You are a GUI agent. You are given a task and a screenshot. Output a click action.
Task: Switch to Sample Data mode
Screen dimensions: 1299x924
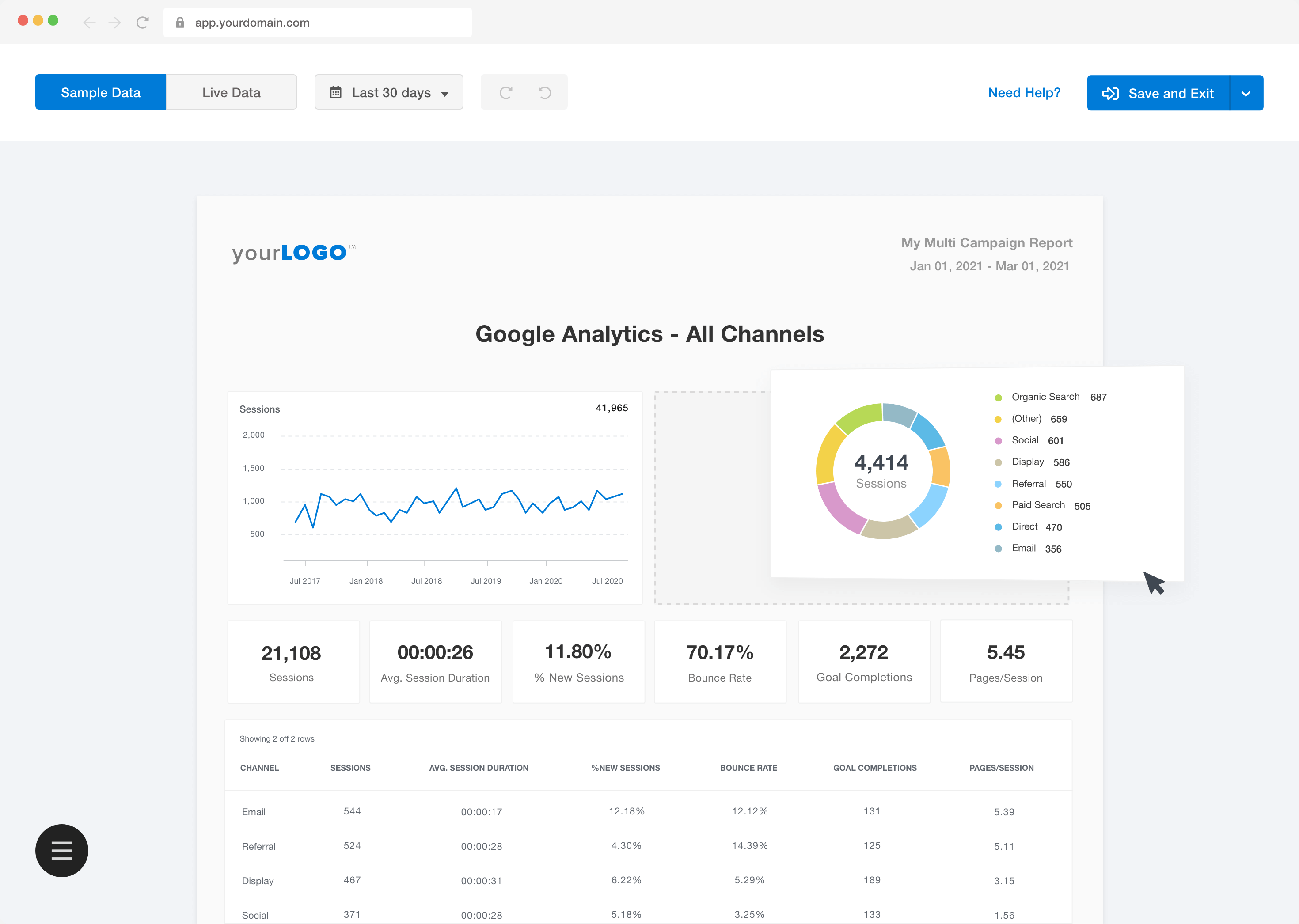point(101,92)
